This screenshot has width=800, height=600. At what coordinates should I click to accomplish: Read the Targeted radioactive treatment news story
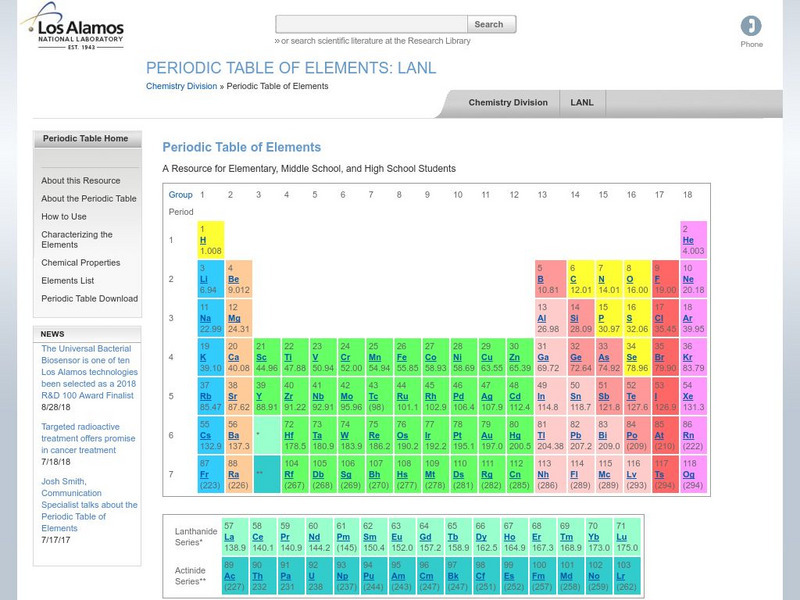tap(88, 438)
